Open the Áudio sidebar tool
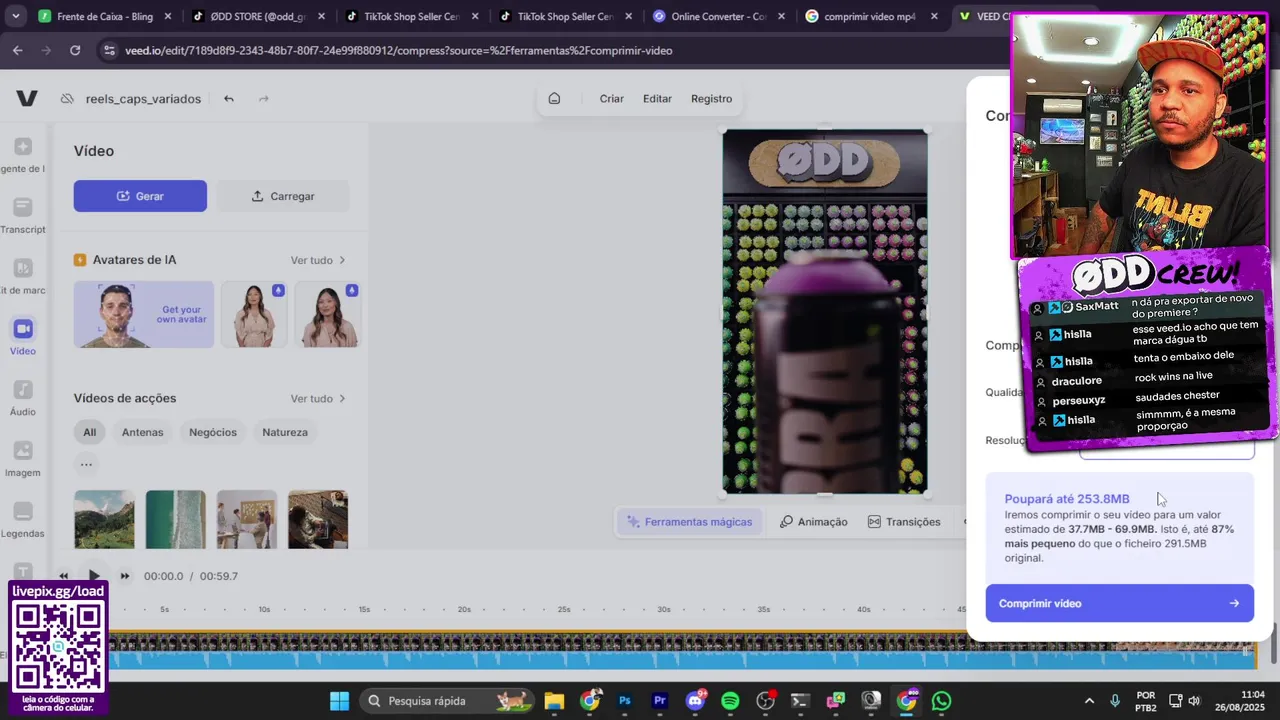 click(x=22, y=398)
